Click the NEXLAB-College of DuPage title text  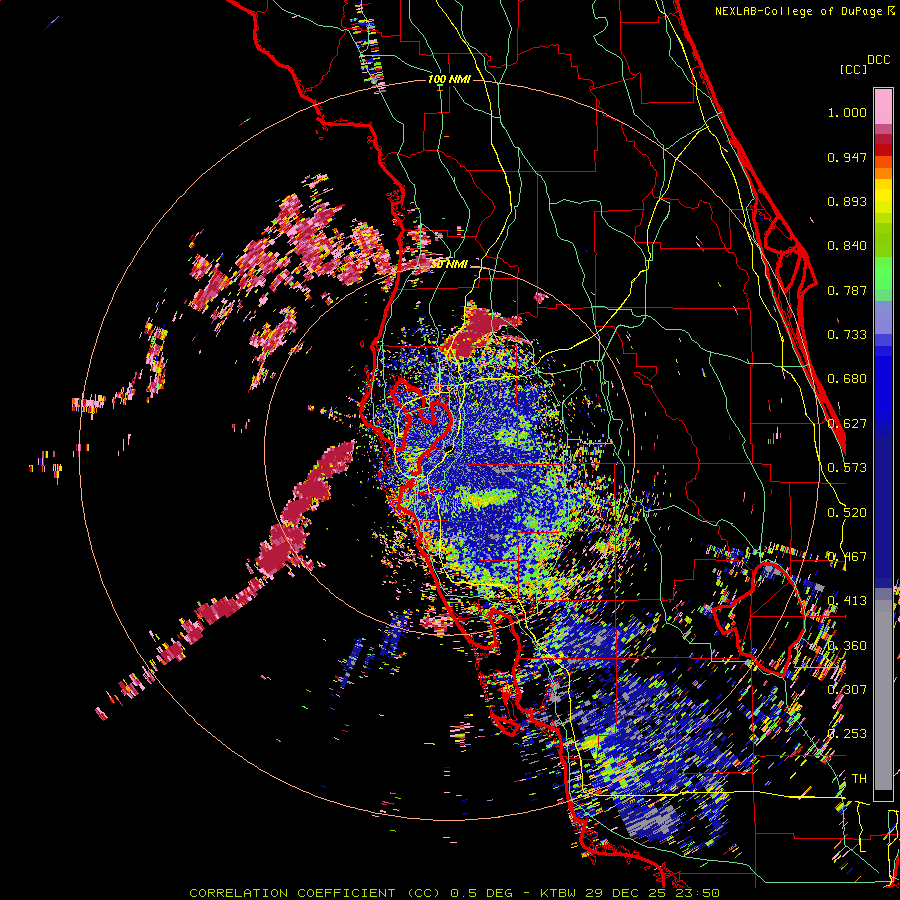(x=798, y=11)
